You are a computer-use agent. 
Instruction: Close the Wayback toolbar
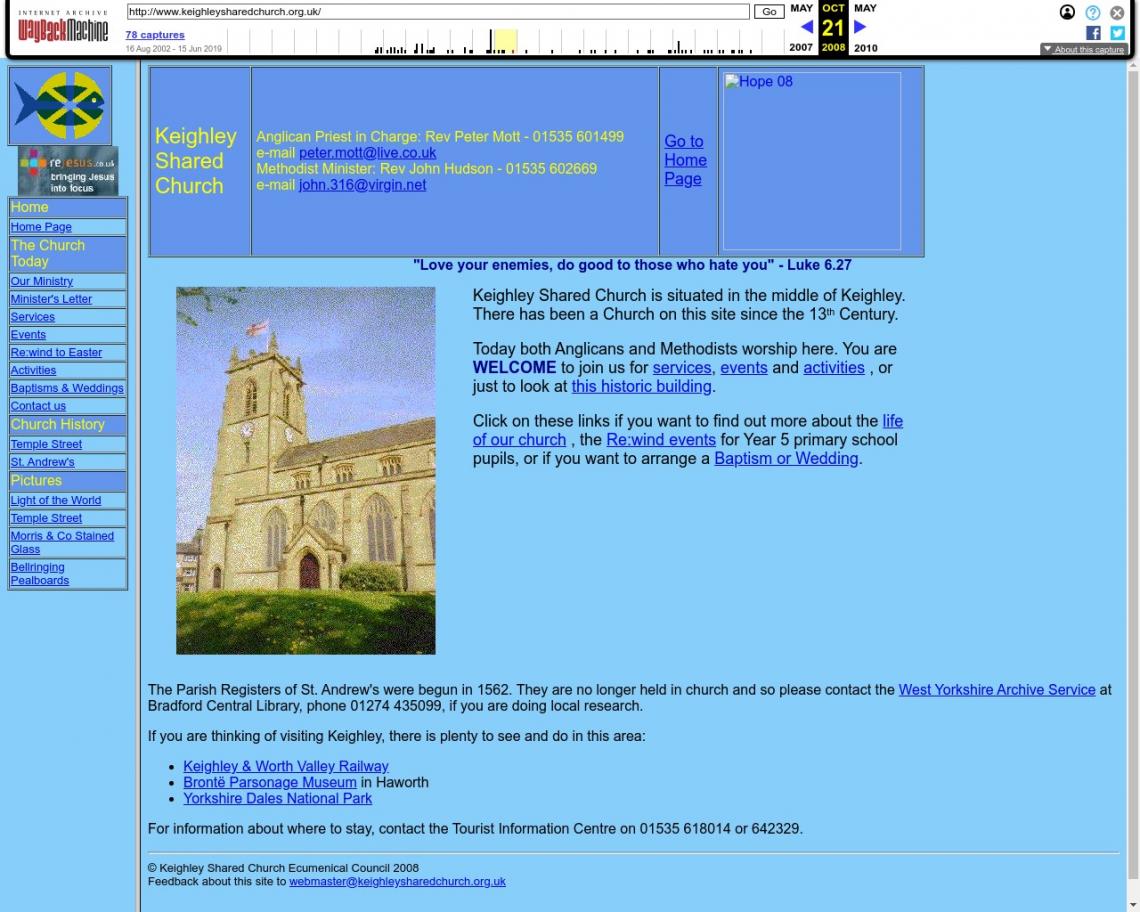[1117, 12]
